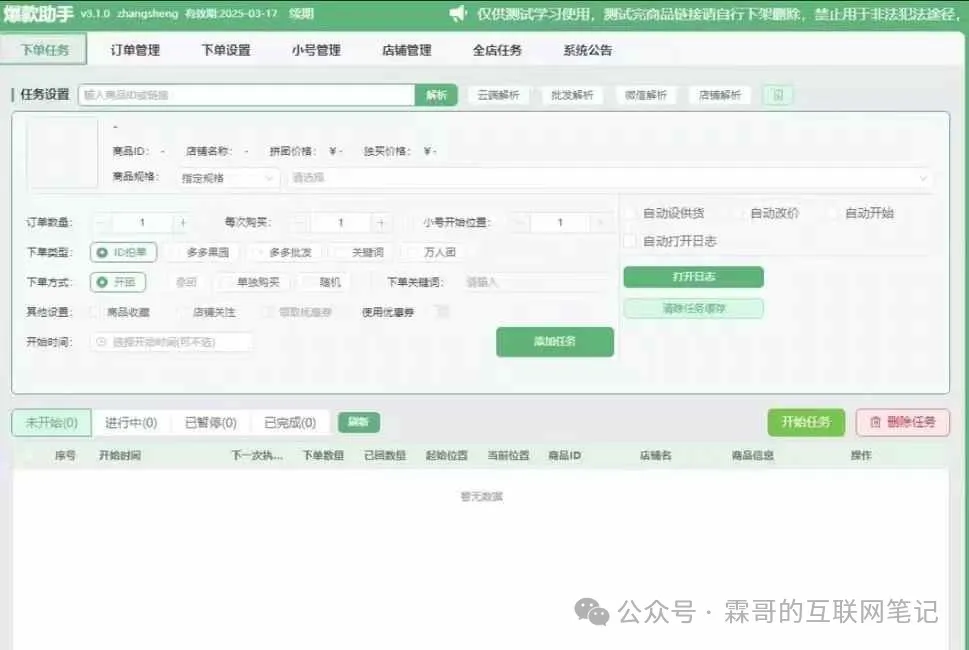Click the clock icon in 开始时间 field
The height and width of the screenshot is (650, 969).
click(x=101, y=342)
